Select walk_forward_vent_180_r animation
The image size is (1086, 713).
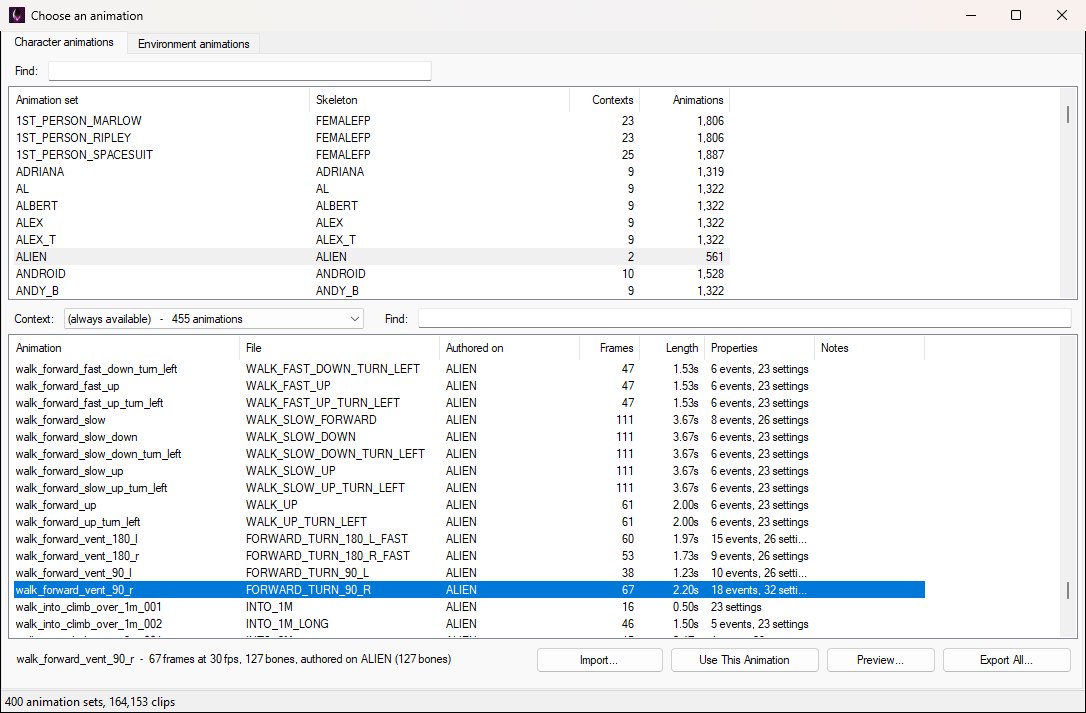point(469,556)
